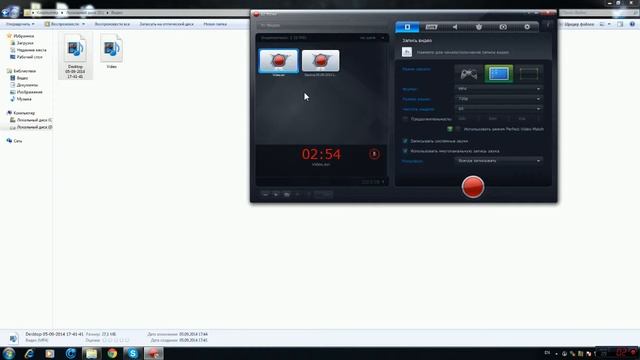Open the Audio recording speaker tab
640x360 pixels.
[x=455, y=27]
